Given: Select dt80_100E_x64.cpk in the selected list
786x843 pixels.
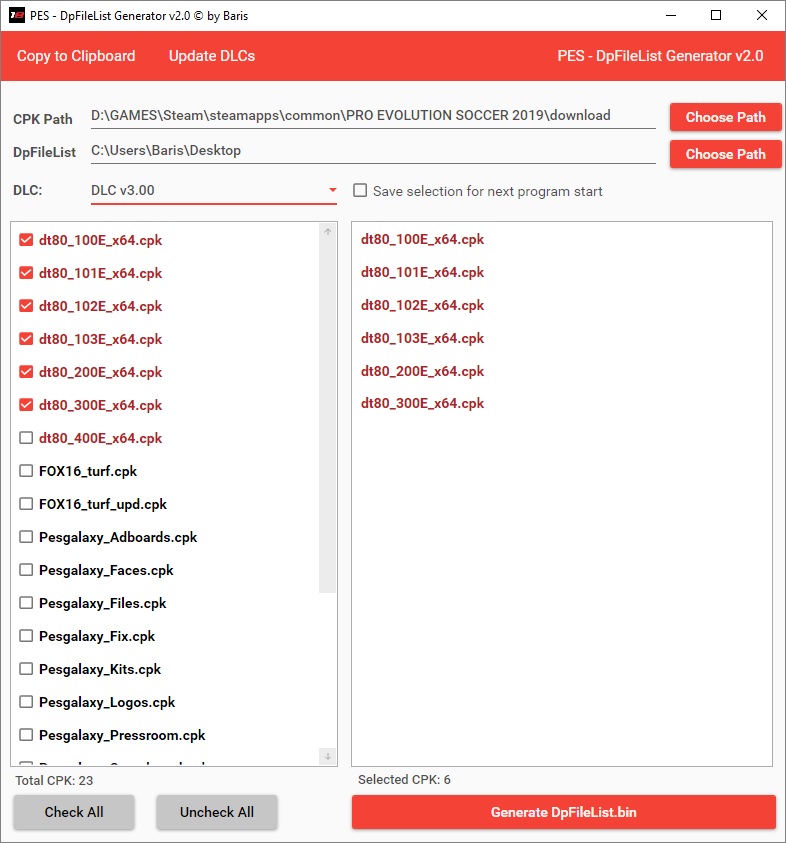Looking at the screenshot, I should pos(423,239).
